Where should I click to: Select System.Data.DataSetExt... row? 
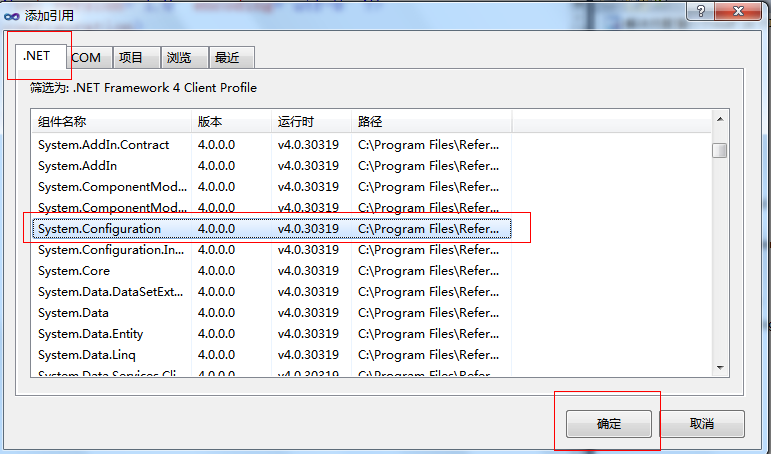(272, 292)
